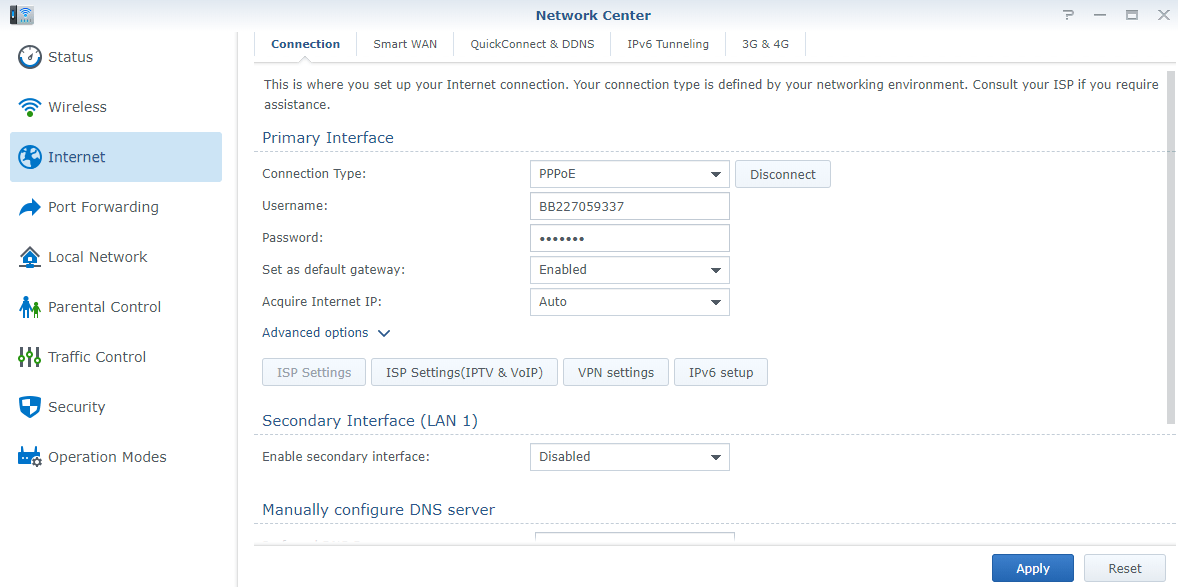
Task: Click the Operation Modes router icon
Action: pos(31,457)
